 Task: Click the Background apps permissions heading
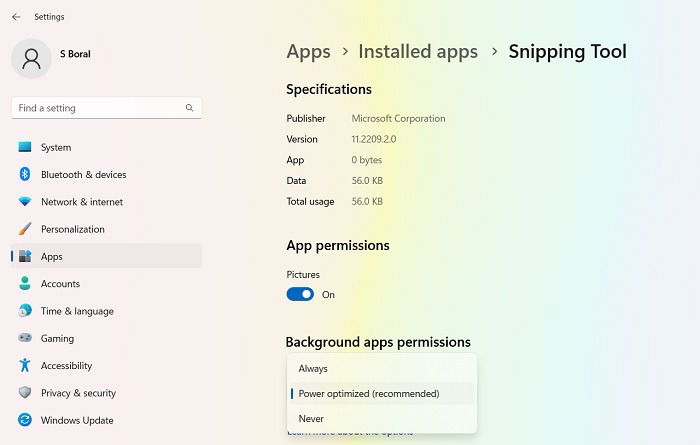click(378, 342)
